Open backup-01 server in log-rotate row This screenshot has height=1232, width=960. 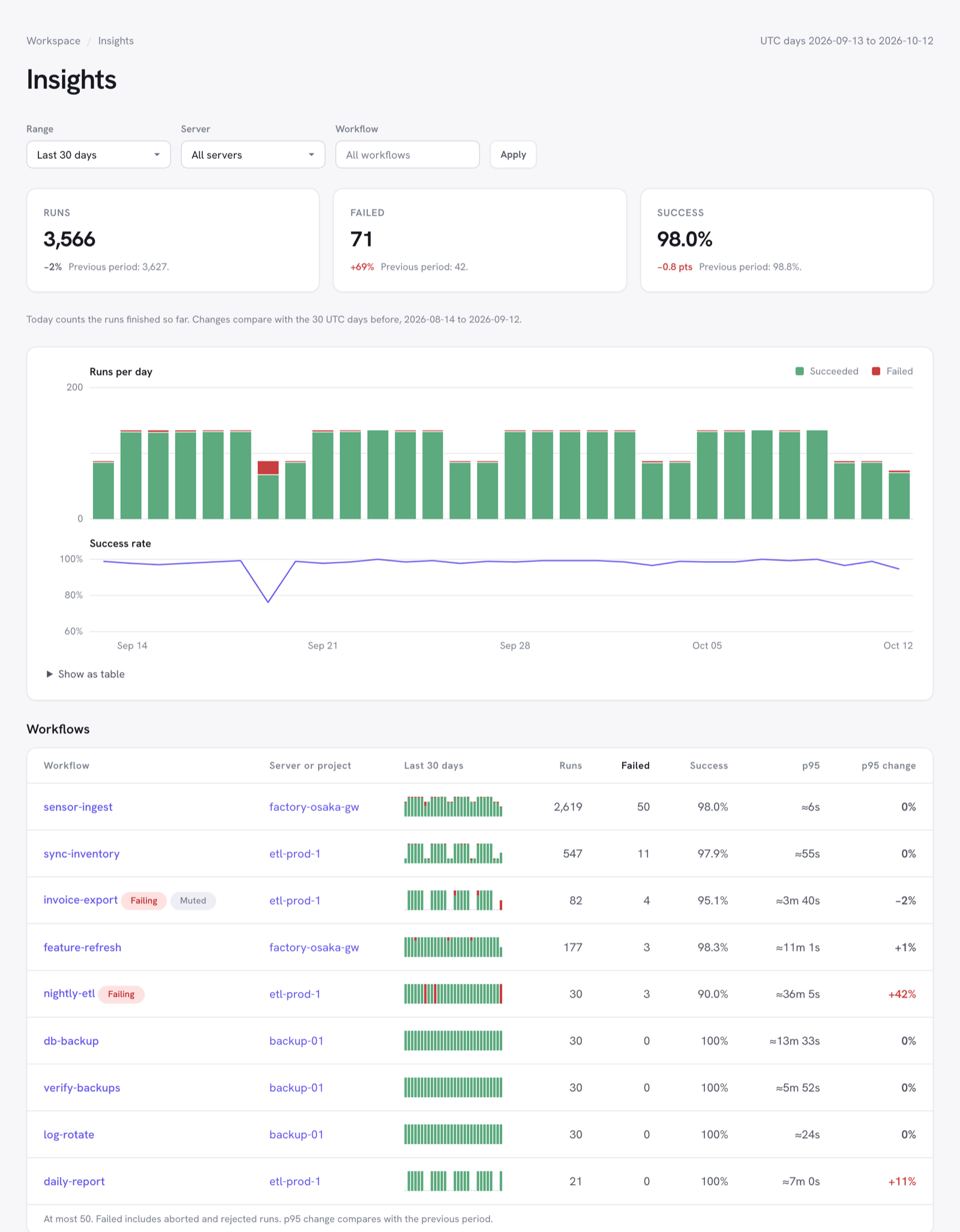click(x=296, y=1134)
